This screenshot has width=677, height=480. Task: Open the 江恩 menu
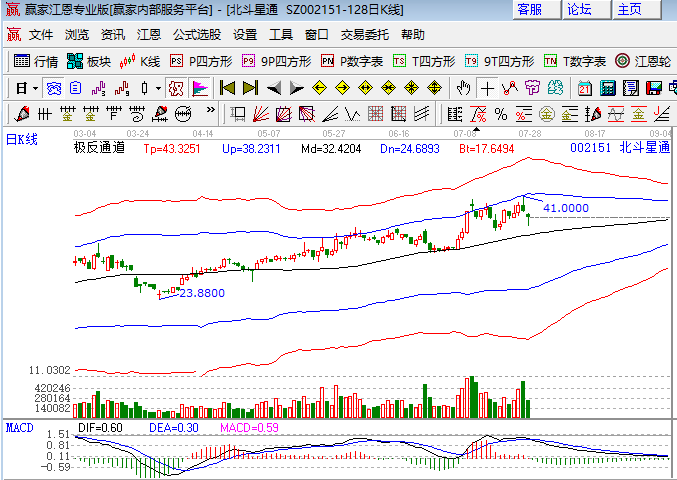click(x=149, y=35)
